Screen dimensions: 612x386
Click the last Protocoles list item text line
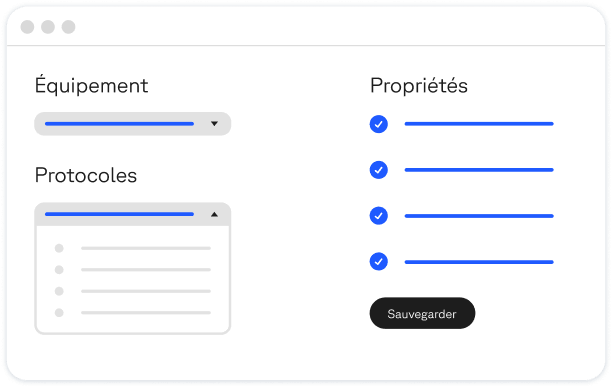[x=146, y=313]
